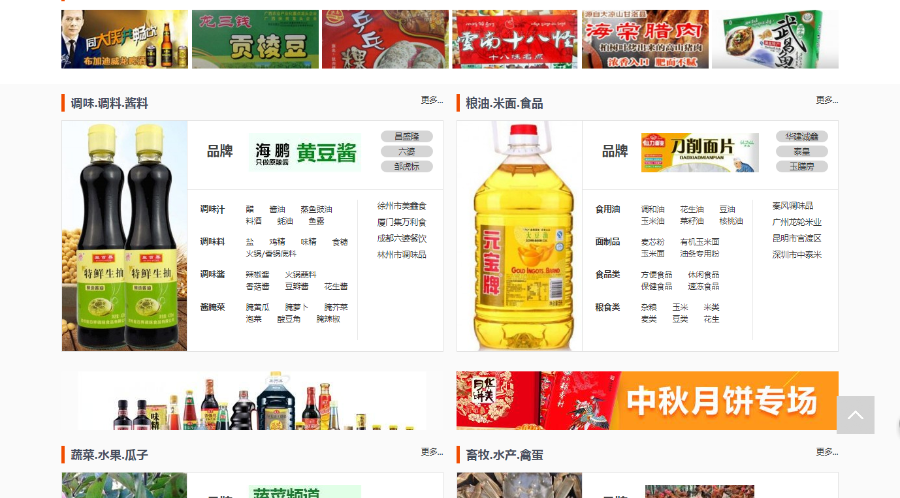Viewport: 900px width, 498px height.
Task: Click the 菜籽油 link
Action: coord(692,221)
